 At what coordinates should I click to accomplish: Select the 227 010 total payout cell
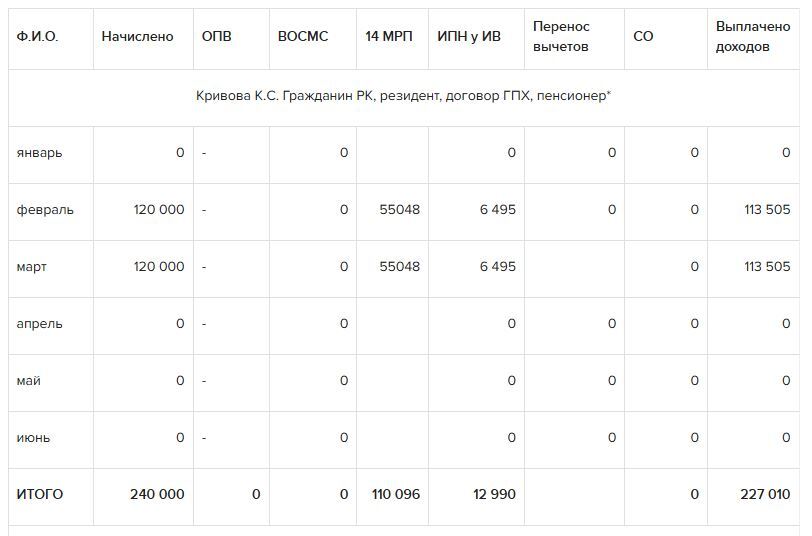(765, 495)
